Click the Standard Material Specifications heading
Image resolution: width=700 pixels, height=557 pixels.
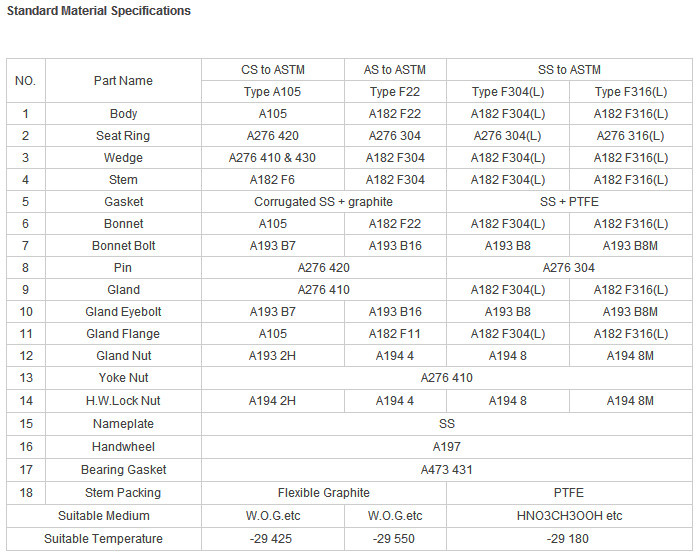coord(99,11)
